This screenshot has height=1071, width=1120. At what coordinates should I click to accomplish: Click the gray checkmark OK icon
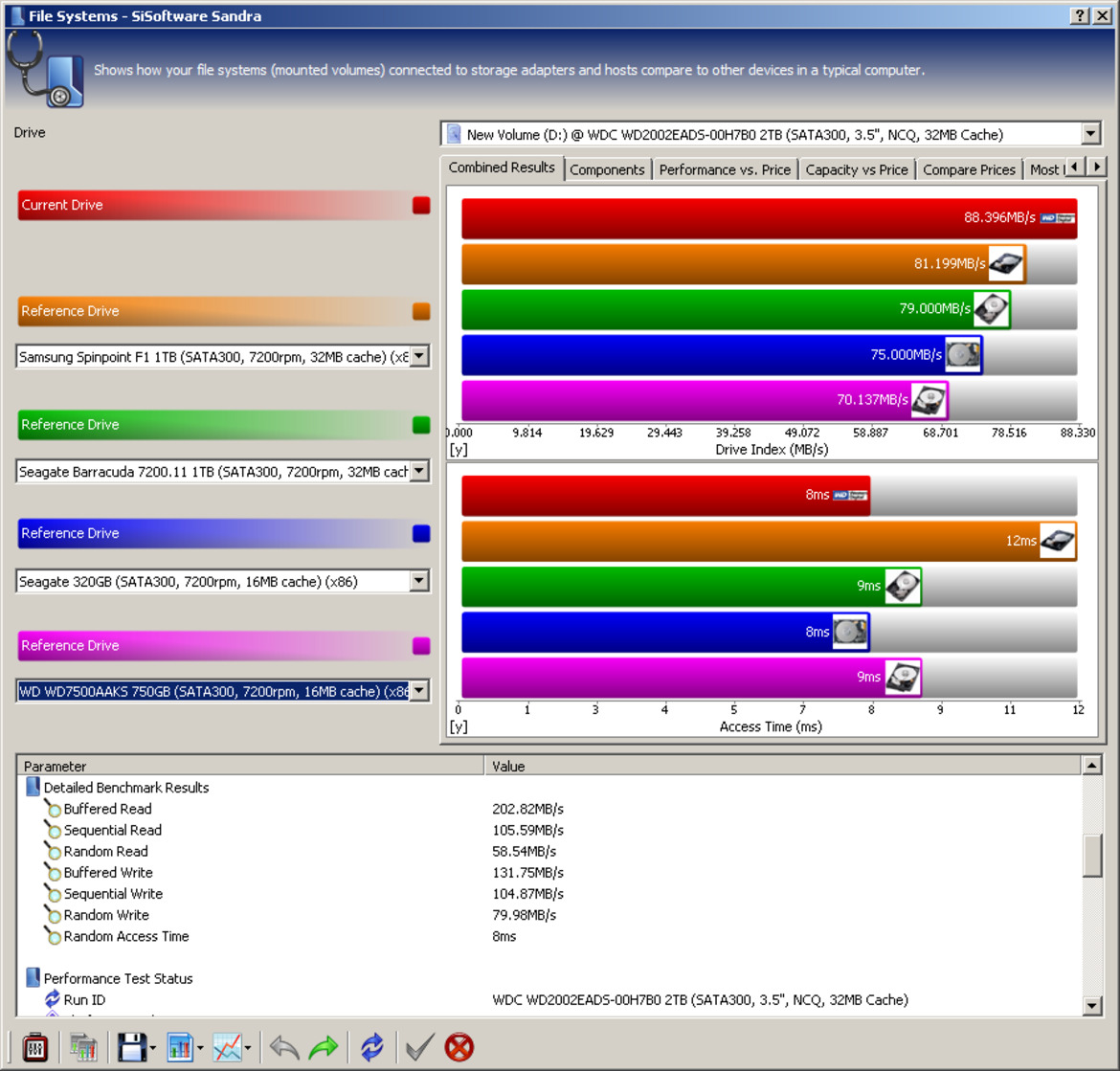pos(419,1047)
